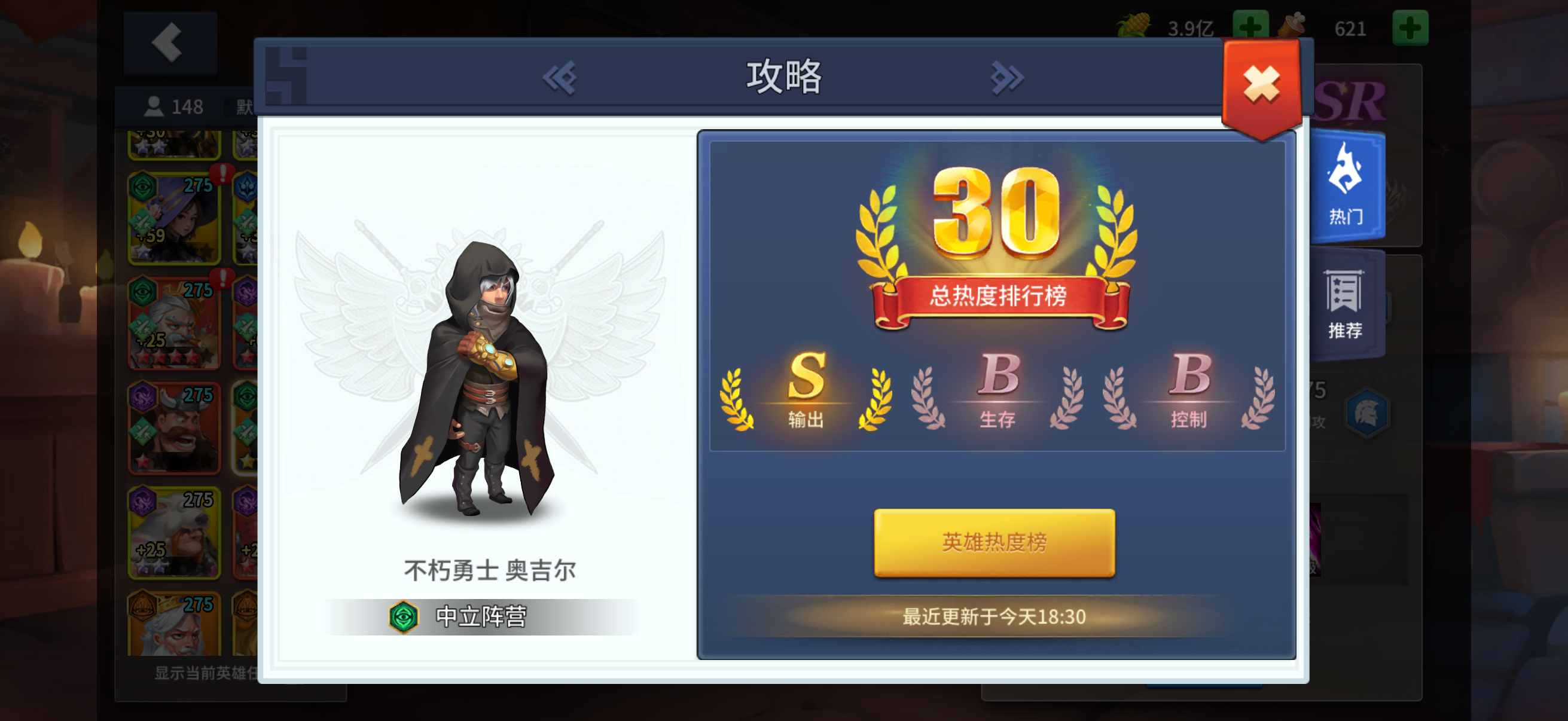Select the 控制 B rating badge

click(1188, 390)
